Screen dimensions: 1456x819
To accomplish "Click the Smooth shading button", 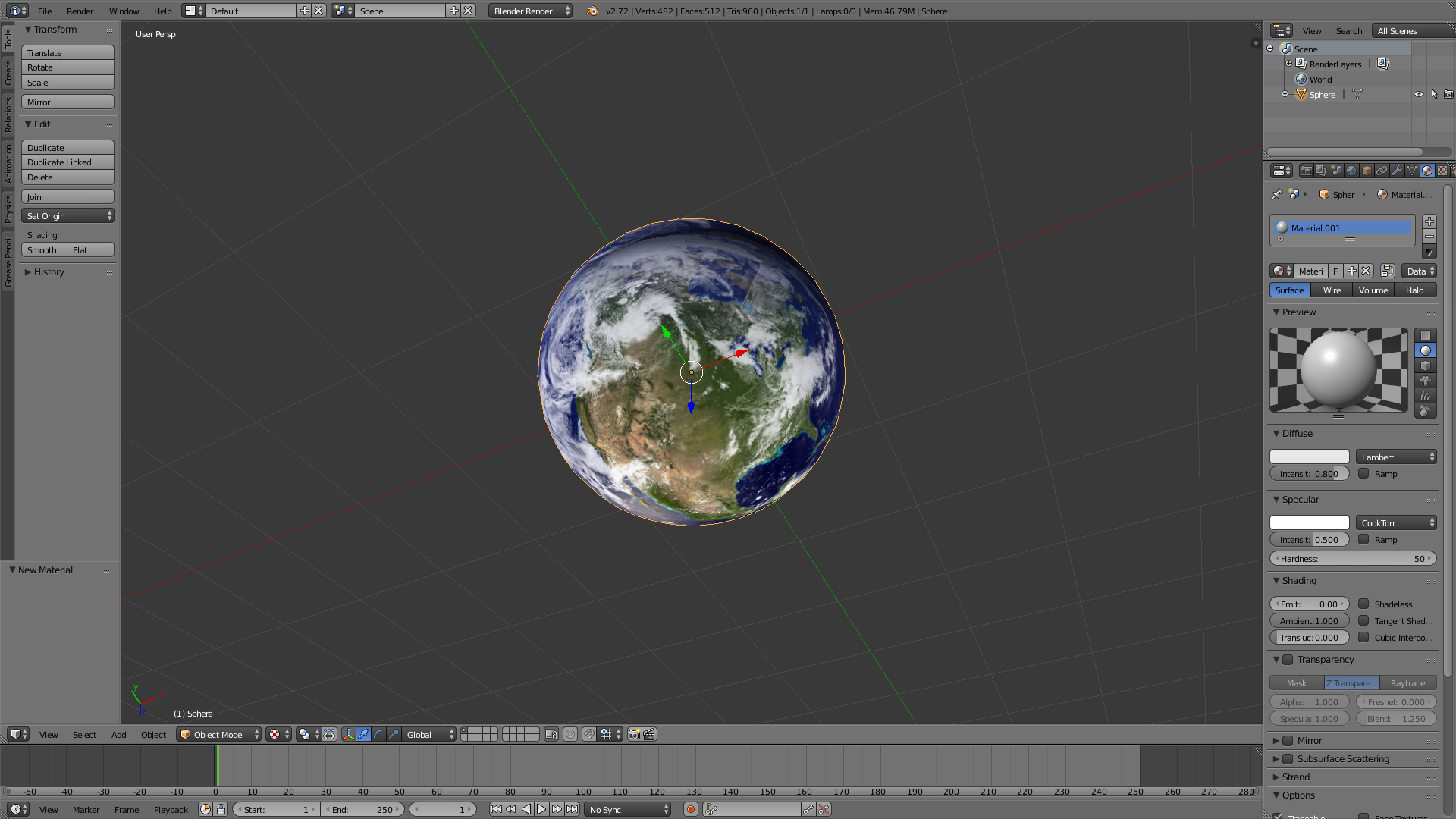I will click(x=43, y=250).
